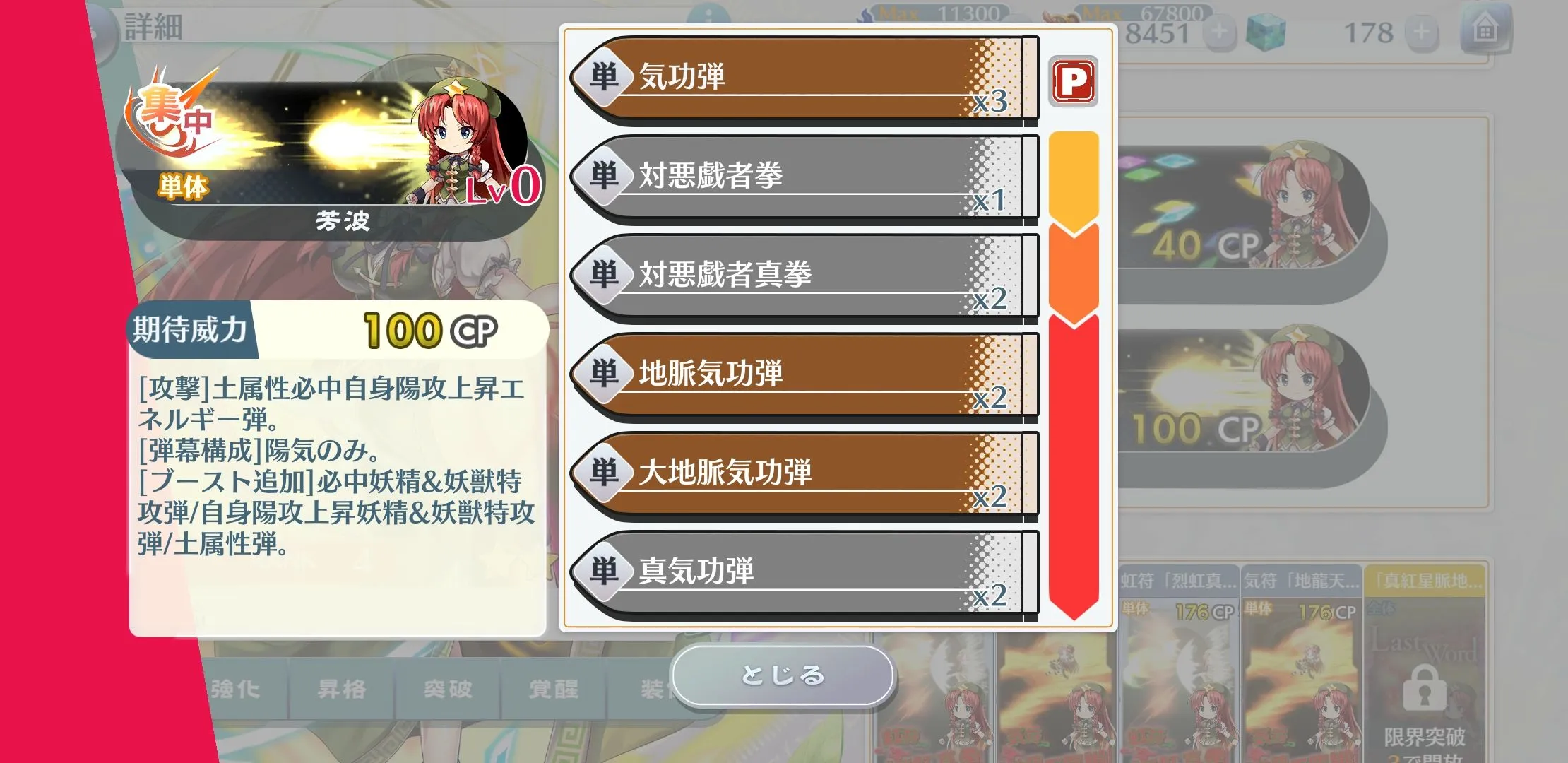Select the 地脈気功弾 bullet row
Viewport: 1568px width, 763px height.
(804, 377)
